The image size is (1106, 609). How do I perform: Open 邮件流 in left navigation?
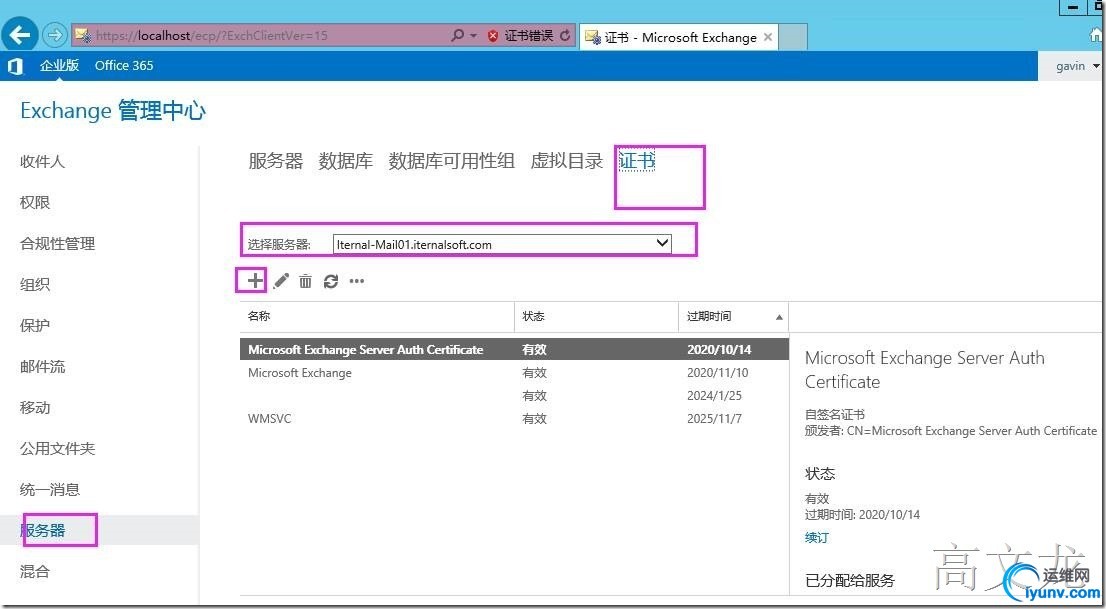pos(42,366)
